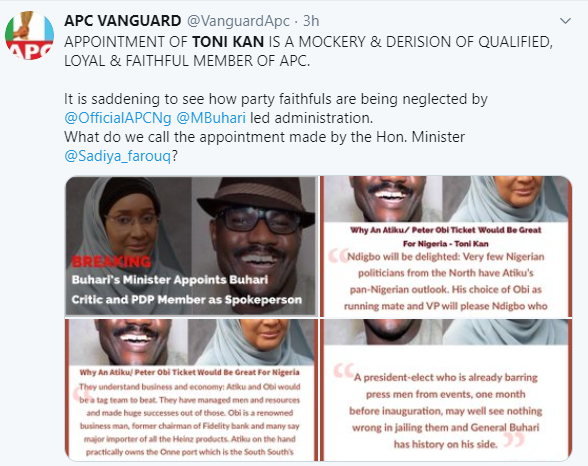Open the @Sadiya_farouq mentioned profile
The image size is (588, 466).
tap(118, 156)
